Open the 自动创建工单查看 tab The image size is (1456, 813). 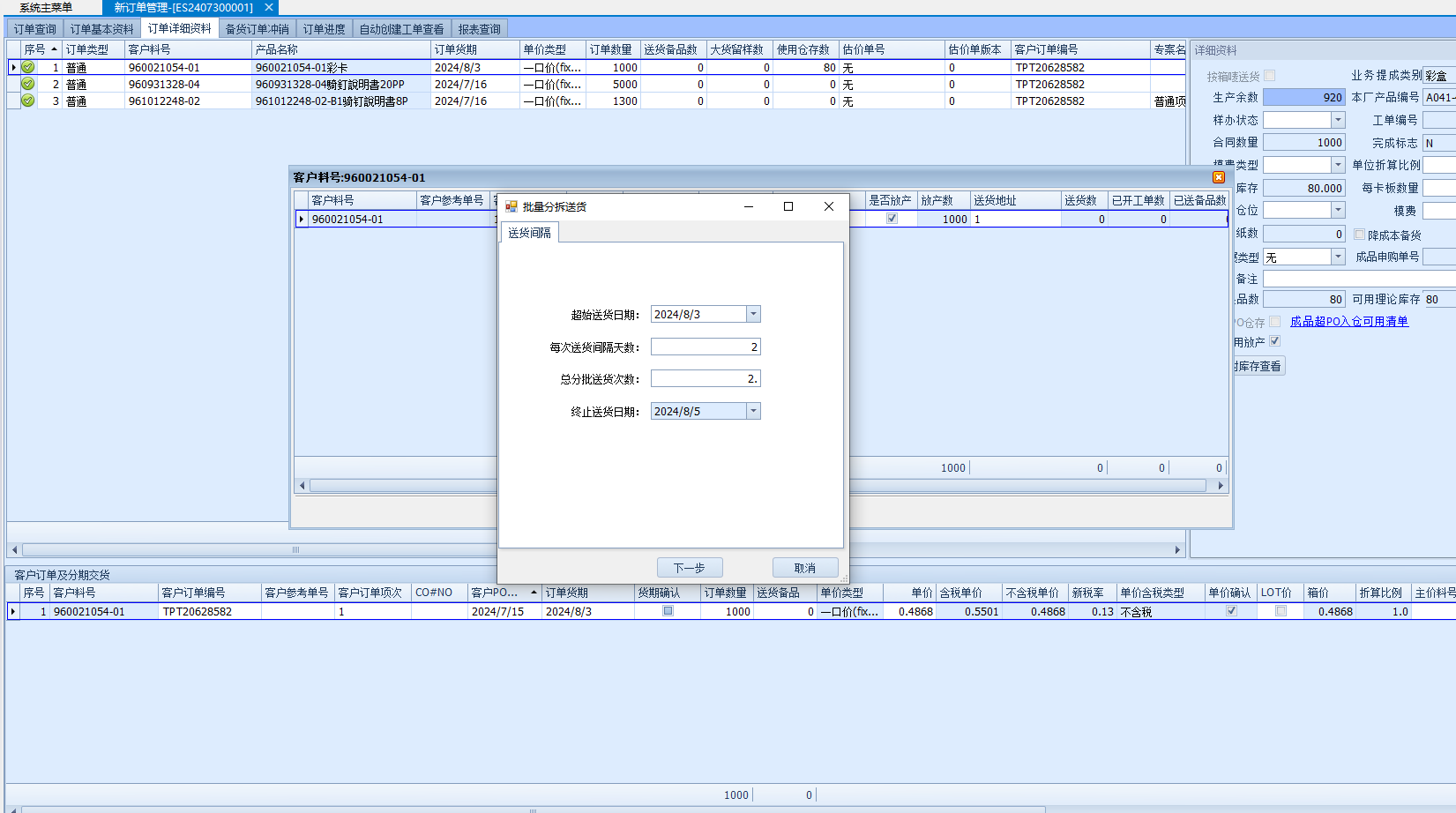point(401,29)
